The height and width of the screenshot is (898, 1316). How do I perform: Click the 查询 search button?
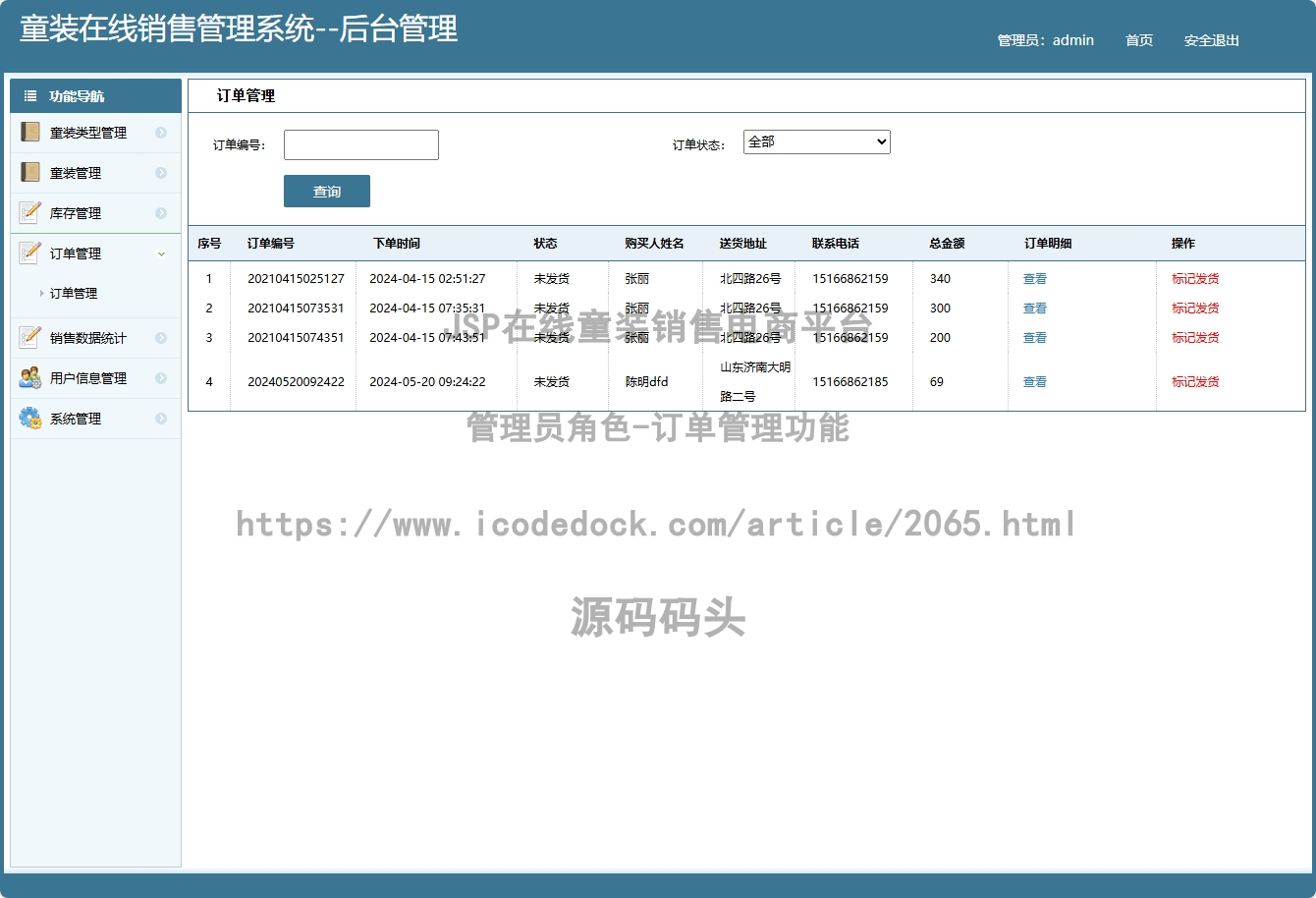click(327, 192)
